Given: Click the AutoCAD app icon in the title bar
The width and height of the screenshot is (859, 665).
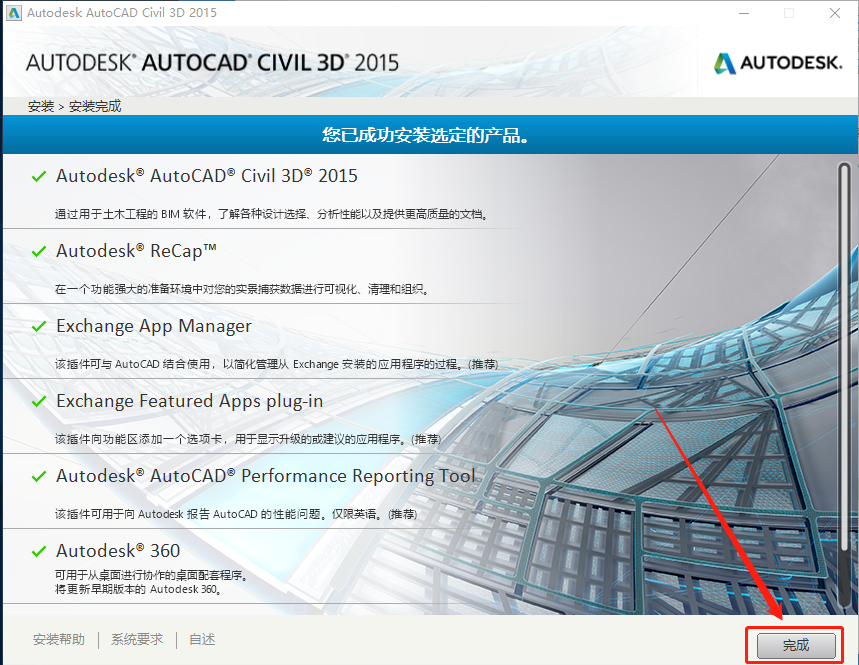Looking at the screenshot, I should pos(14,13).
